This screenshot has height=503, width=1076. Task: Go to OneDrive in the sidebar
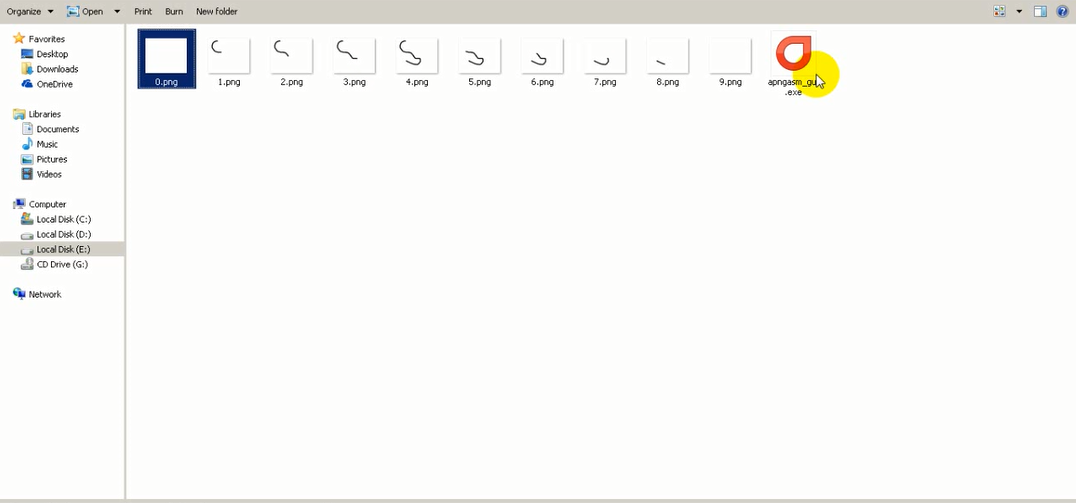pyautogui.click(x=54, y=84)
